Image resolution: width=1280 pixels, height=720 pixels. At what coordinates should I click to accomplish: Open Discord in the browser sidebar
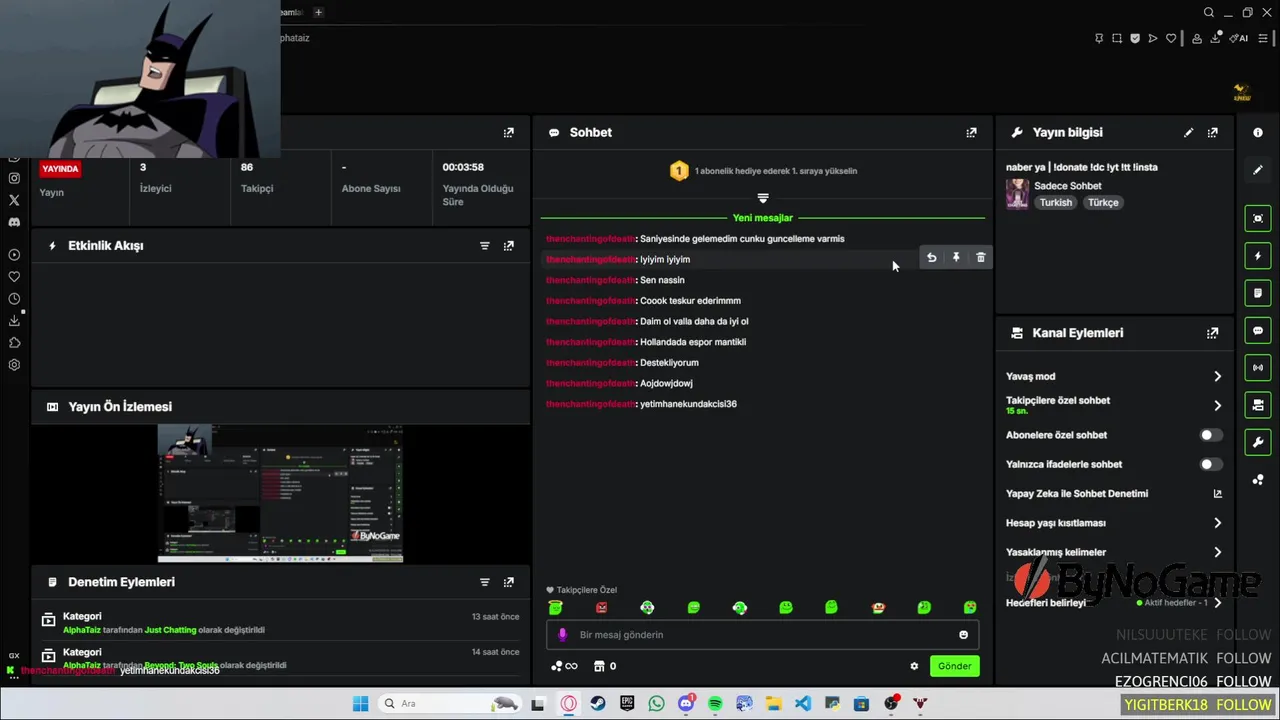(14, 222)
